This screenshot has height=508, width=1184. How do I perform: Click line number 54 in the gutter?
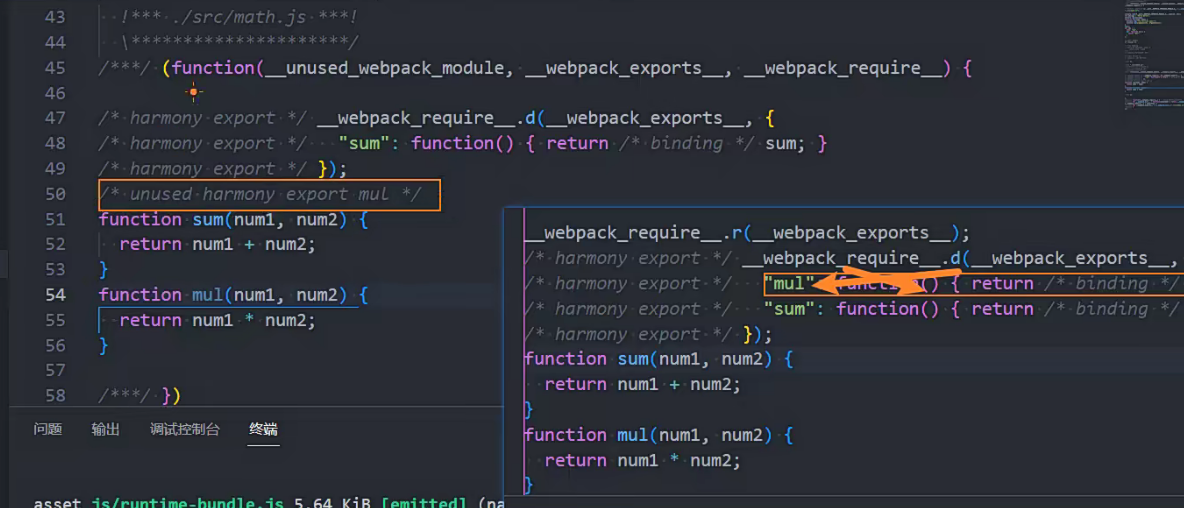click(54, 295)
